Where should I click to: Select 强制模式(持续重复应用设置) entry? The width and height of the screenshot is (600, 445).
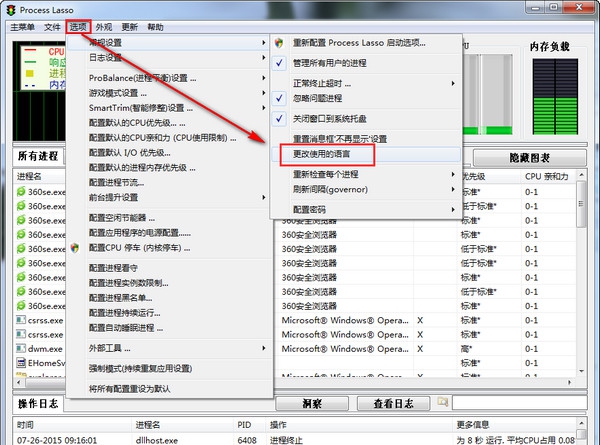point(168,368)
